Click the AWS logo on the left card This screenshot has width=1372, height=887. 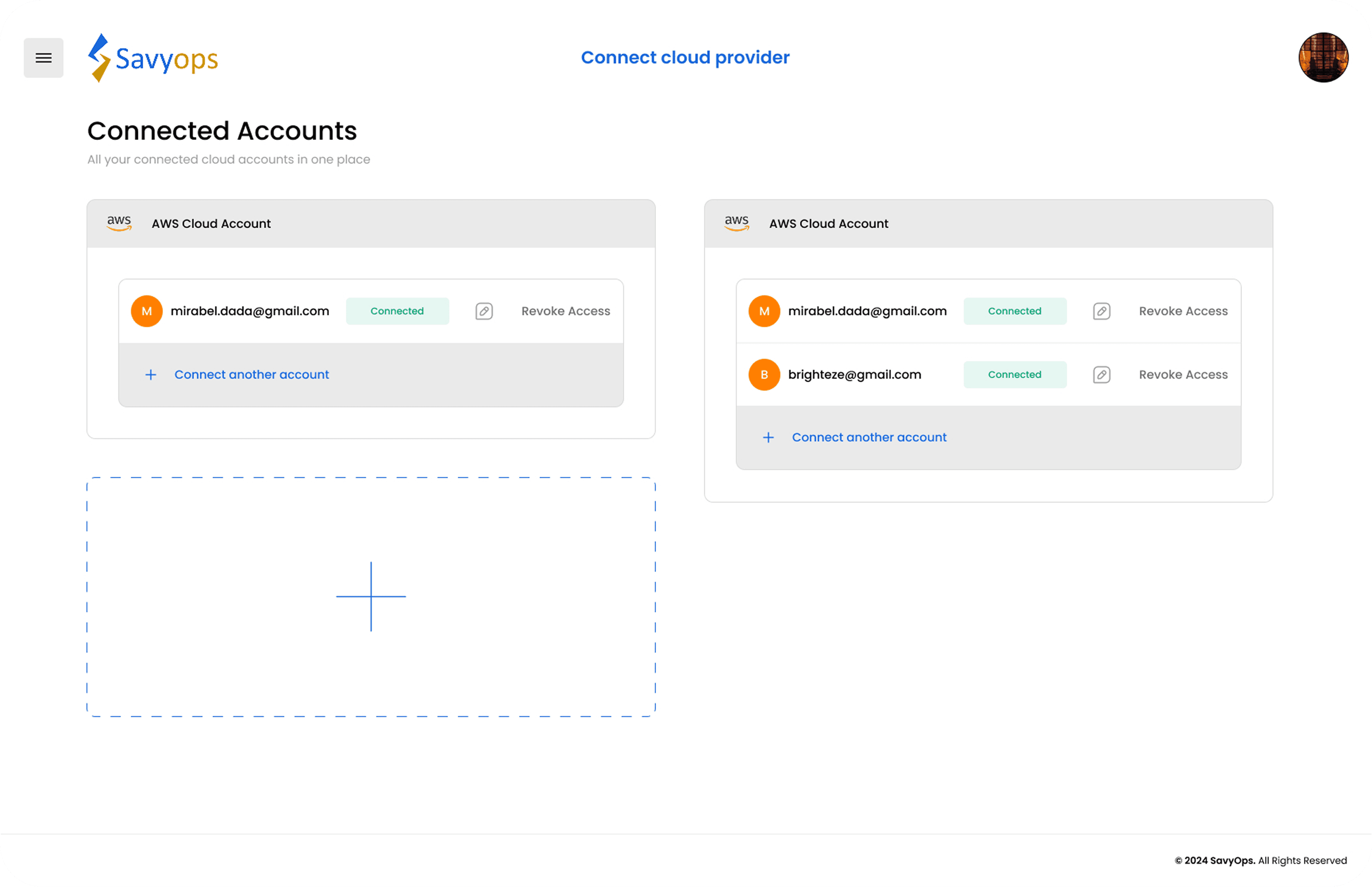(x=119, y=223)
